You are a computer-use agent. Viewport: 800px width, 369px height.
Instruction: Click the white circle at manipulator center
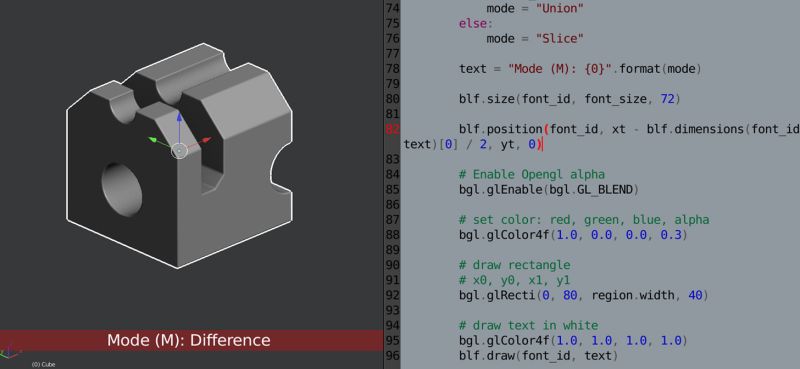(179, 151)
